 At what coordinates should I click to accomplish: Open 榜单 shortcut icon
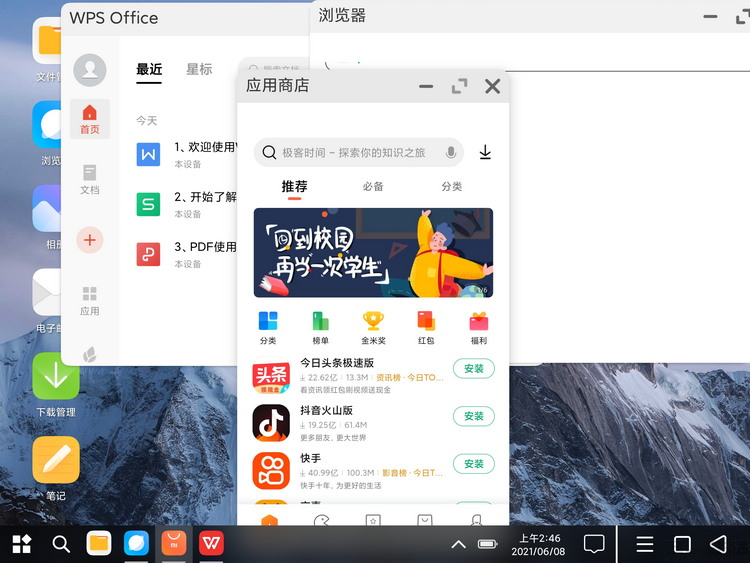tap(320, 328)
